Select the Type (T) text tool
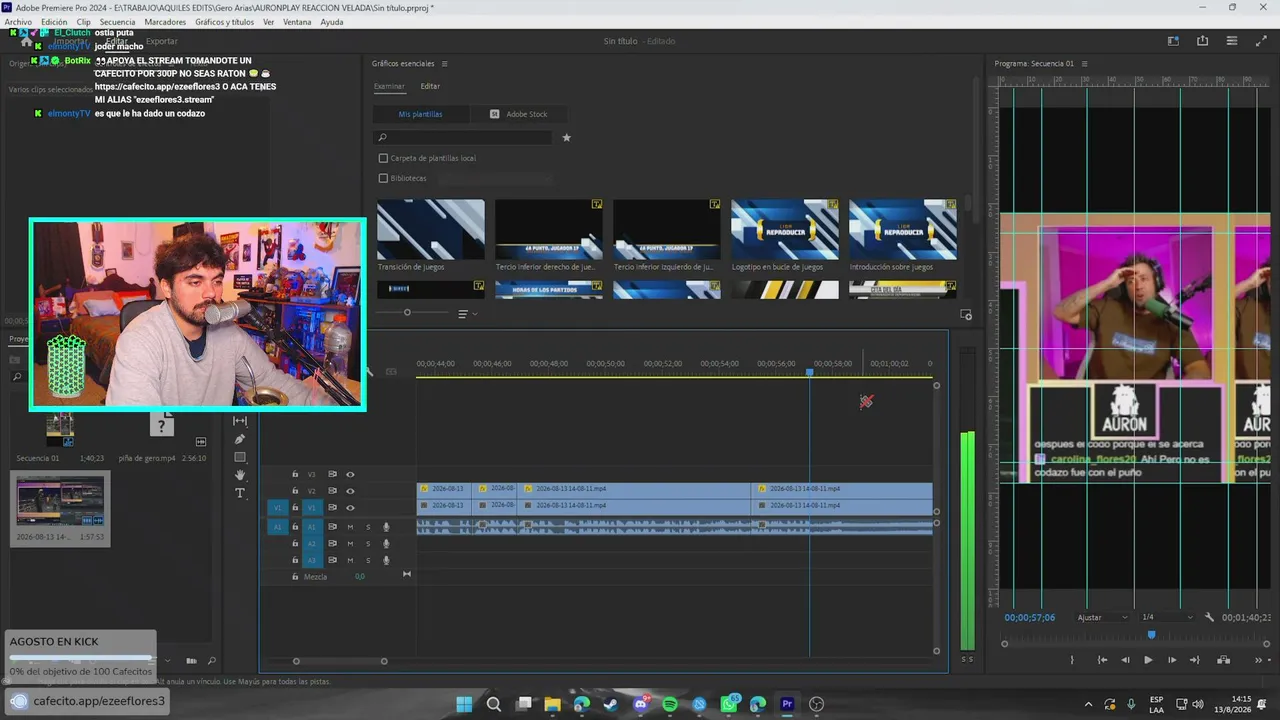The height and width of the screenshot is (720, 1280). (240, 493)
